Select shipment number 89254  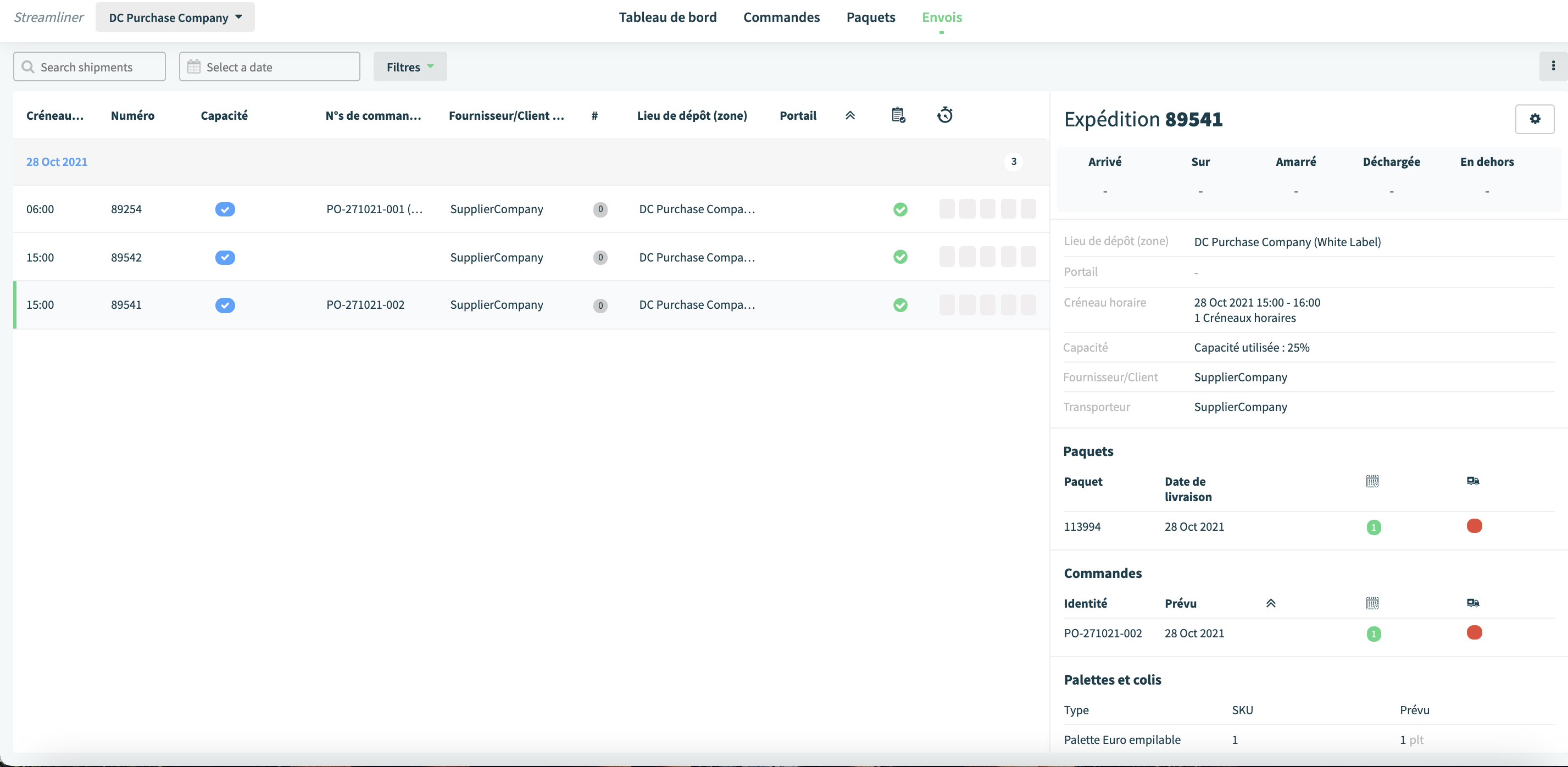pyautogui.click(x=126, y=209)
